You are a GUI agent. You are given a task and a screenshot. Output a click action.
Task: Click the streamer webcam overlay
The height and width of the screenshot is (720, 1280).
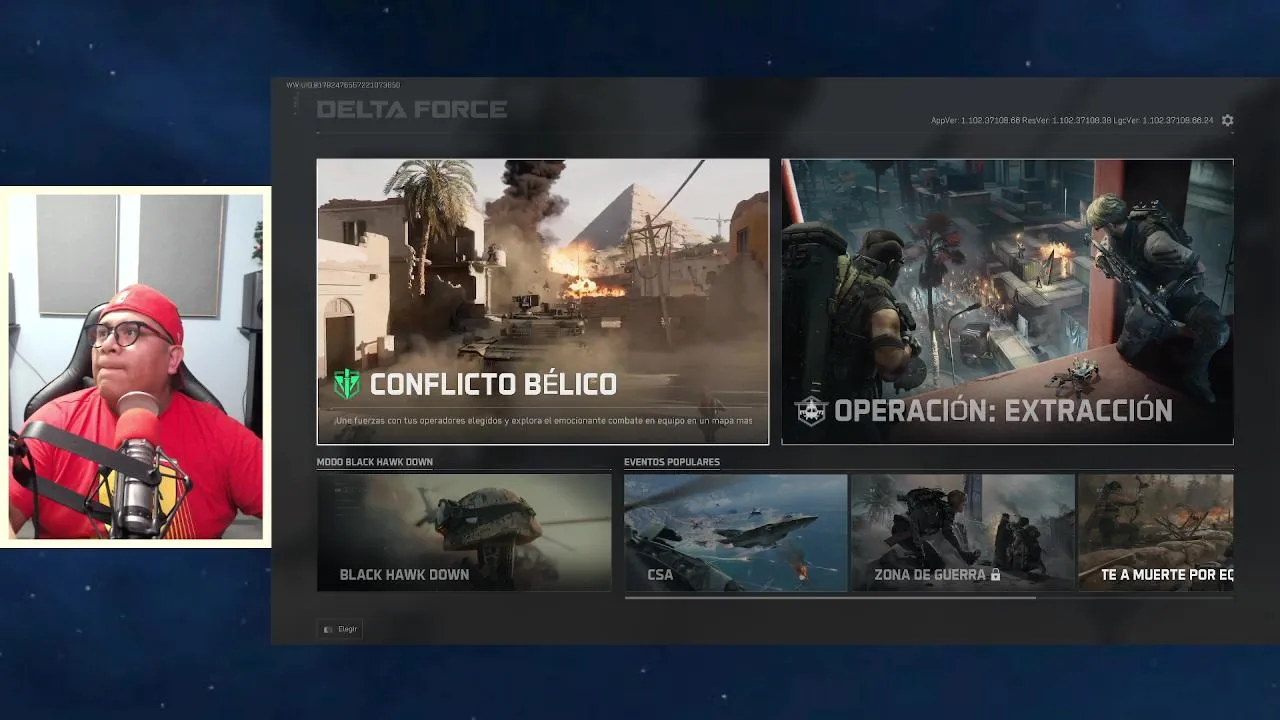[x=135, y=367]
